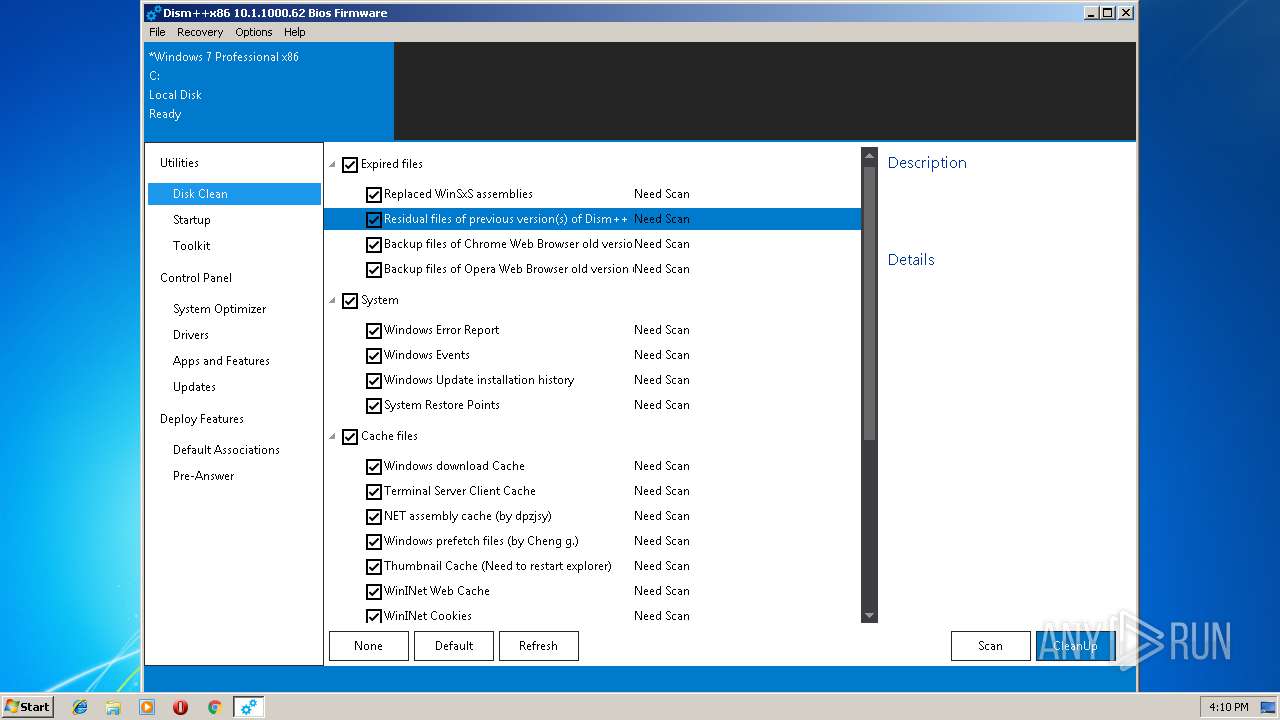Uncheck Windows prefetch files checkbox
Image resolution: width=1280 pixels, height=720 pixels.
374,541
